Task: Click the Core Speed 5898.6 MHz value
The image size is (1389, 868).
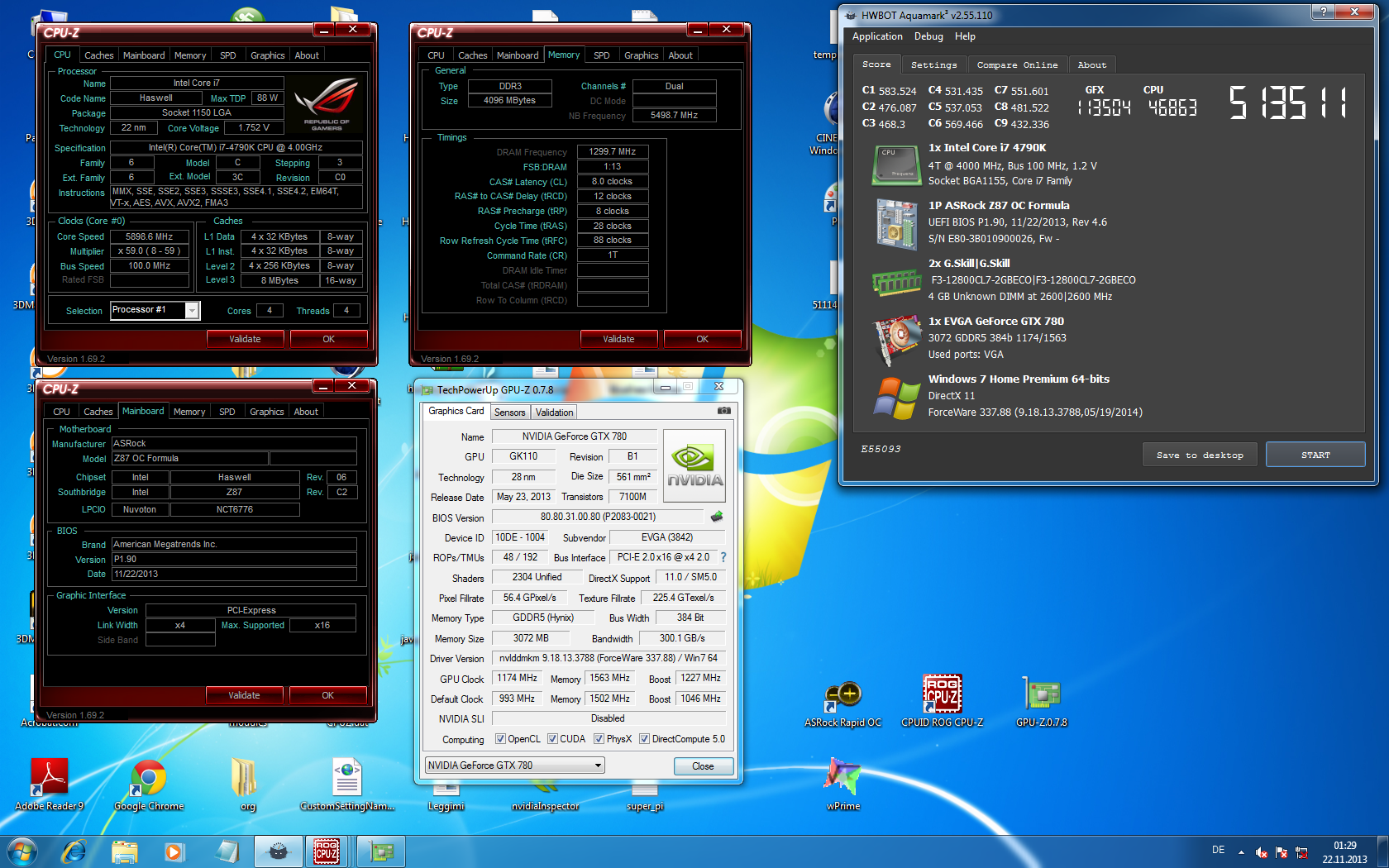Action: click(x=149, y=236)
